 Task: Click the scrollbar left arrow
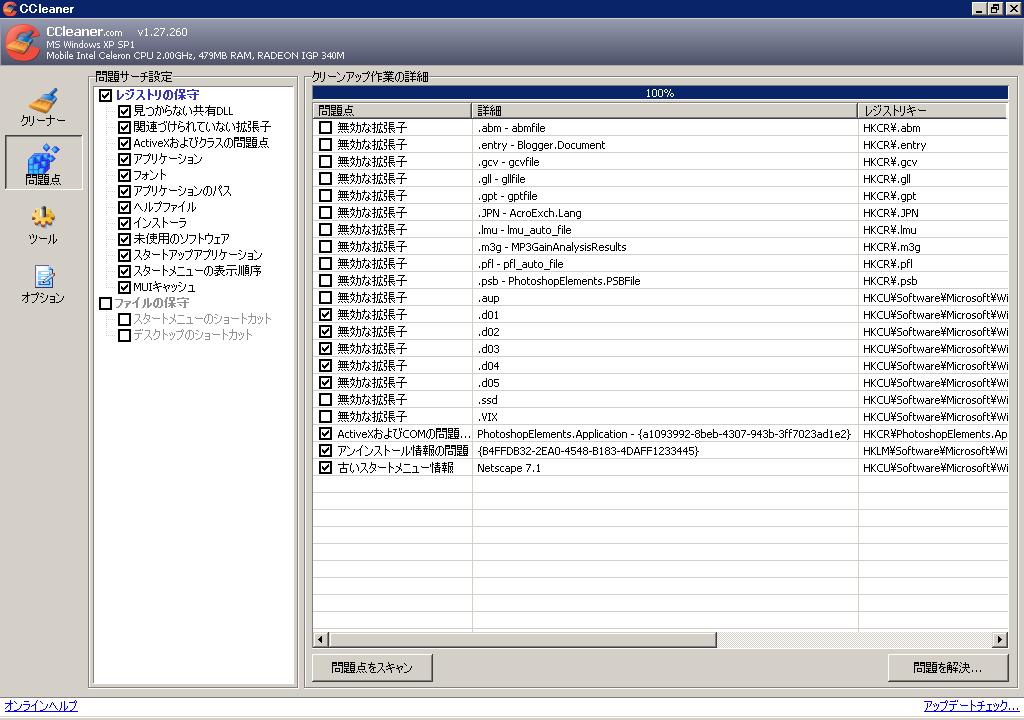[321, 639]
